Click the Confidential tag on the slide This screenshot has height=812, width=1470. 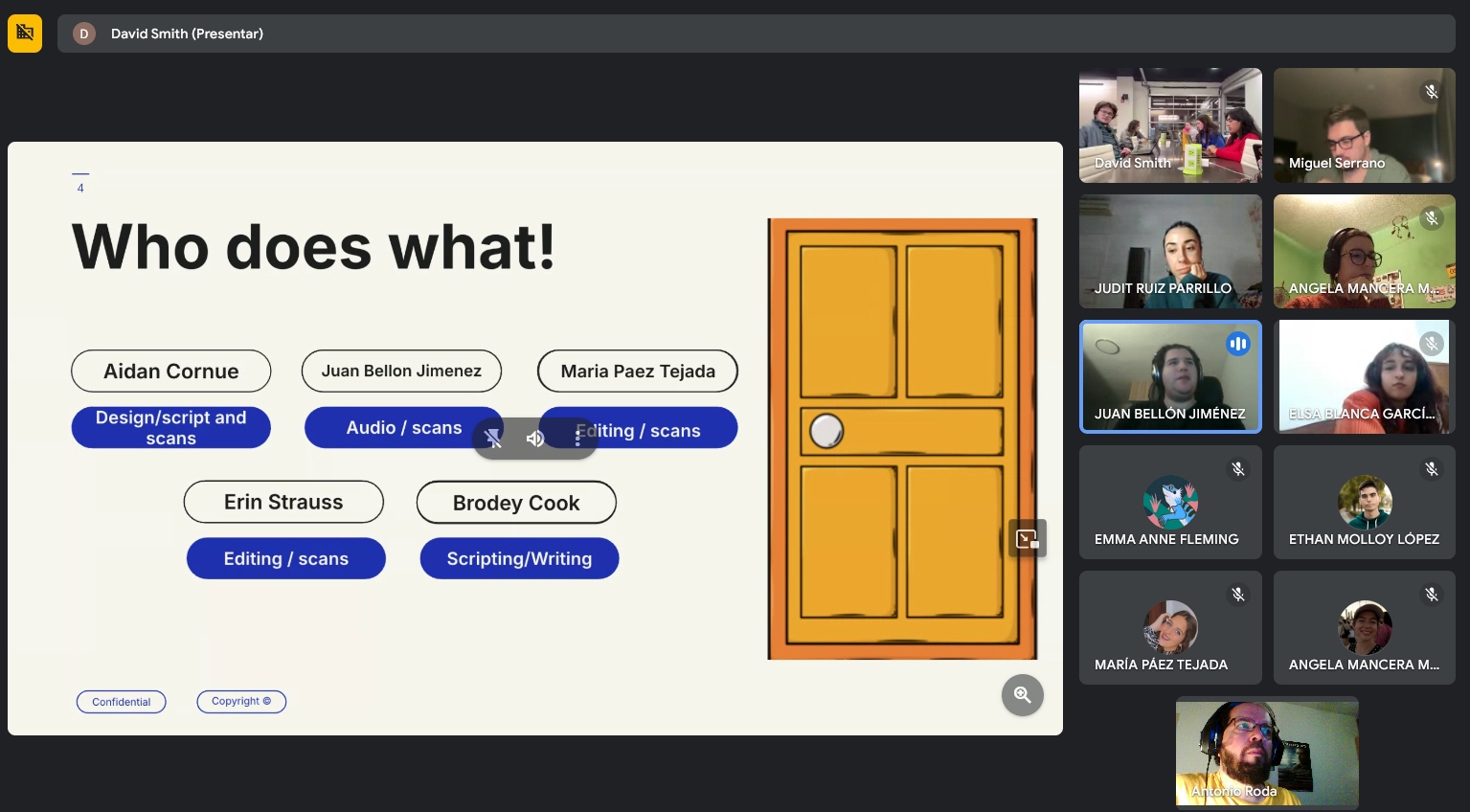[122, 702]
